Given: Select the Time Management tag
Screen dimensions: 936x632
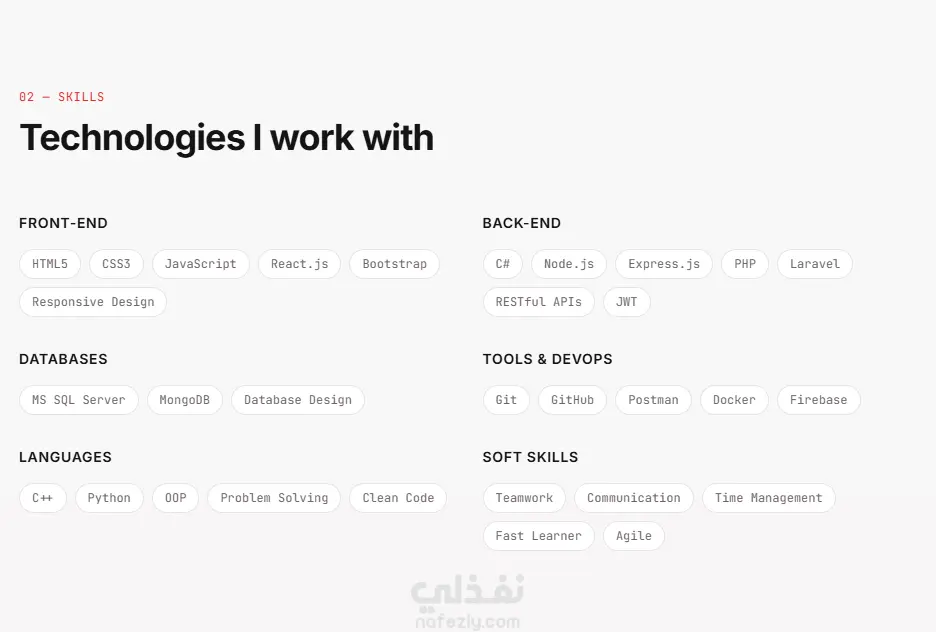Looking at the screenshot, I should pos(768,498).
